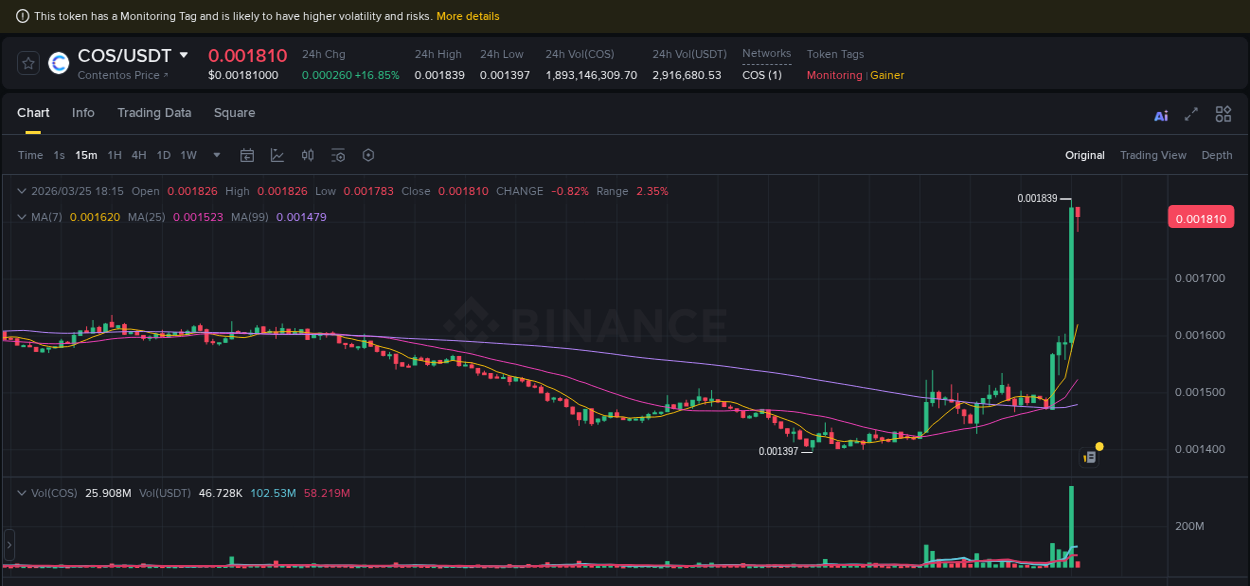Favorite COS/USDT using the star icon
Image resolution: width=1250 pixels, height=586 pixels.
click(x=28, y=62)
